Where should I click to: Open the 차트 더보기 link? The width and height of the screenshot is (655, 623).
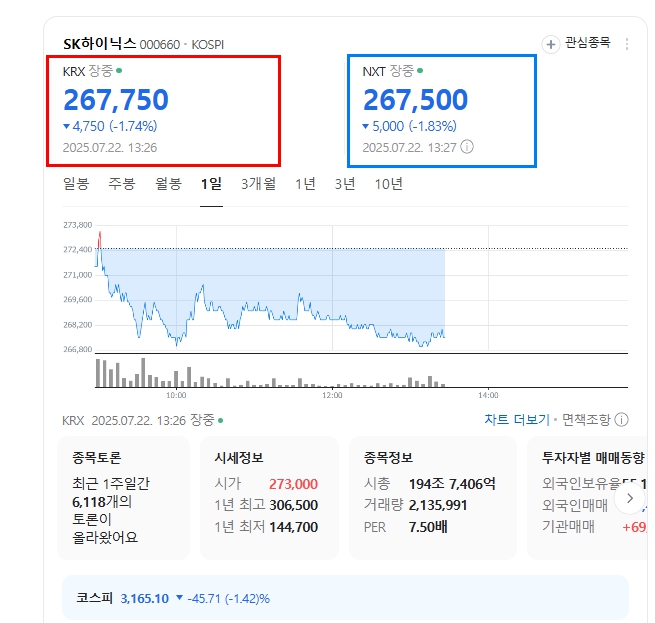point(517,420)
